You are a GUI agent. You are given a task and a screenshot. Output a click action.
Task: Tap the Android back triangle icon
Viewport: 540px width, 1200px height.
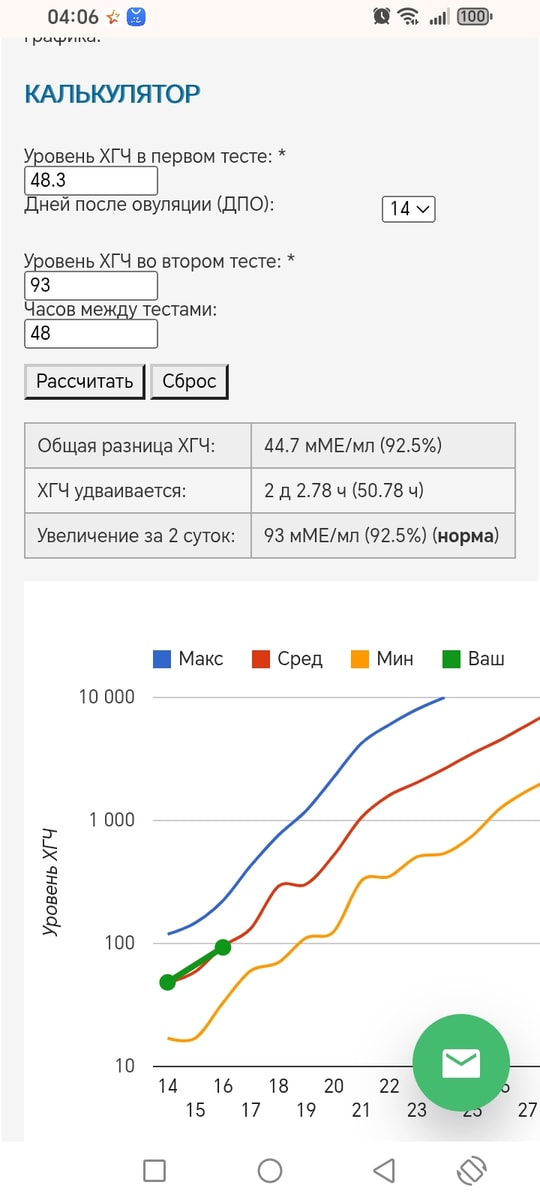pos(383,1170)
